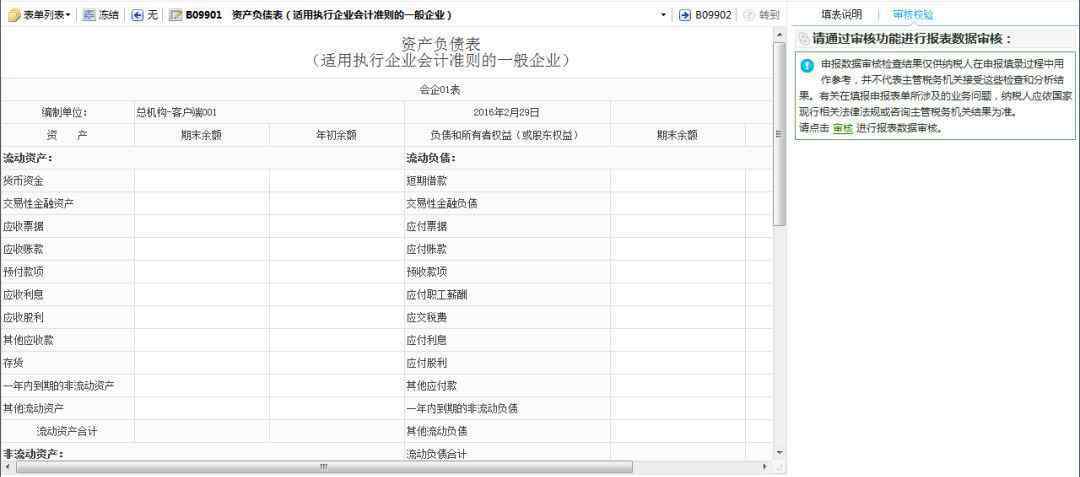Switch to the 填表说明 tab
Viewport: 1080px width, 477px height.
(841, 15)
